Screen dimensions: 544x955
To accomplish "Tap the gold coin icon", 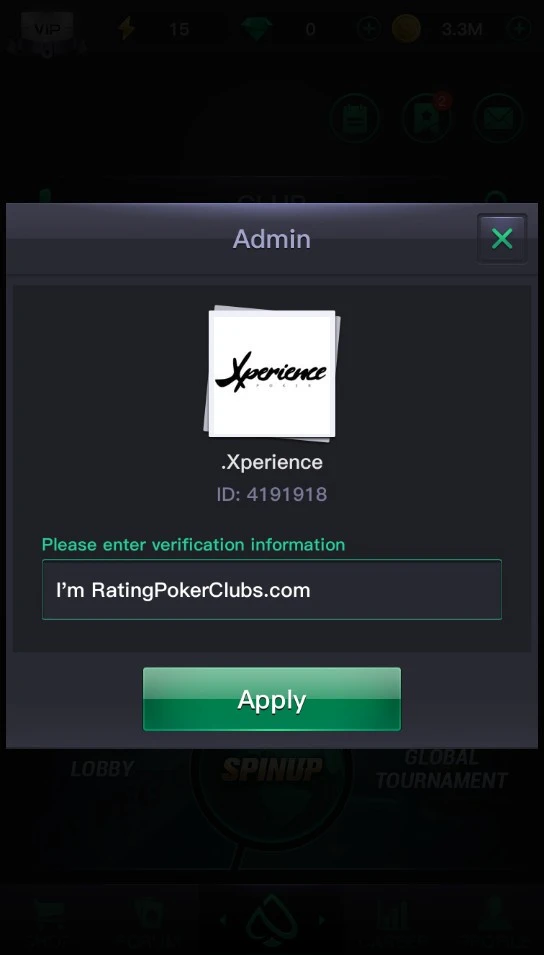I will [406, 29].
